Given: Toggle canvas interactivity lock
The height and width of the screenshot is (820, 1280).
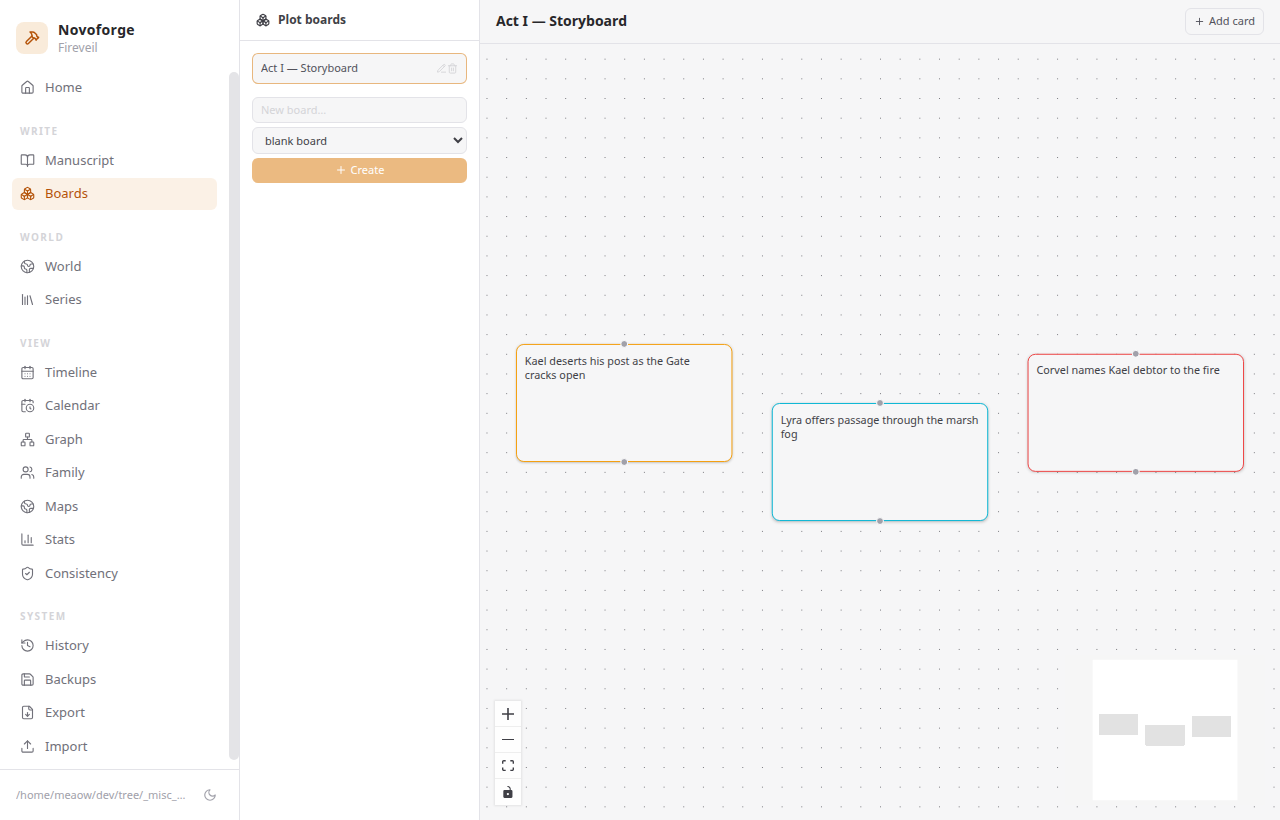Looking at the screenshot, I should pyautogui.click(x=508, y=792).
